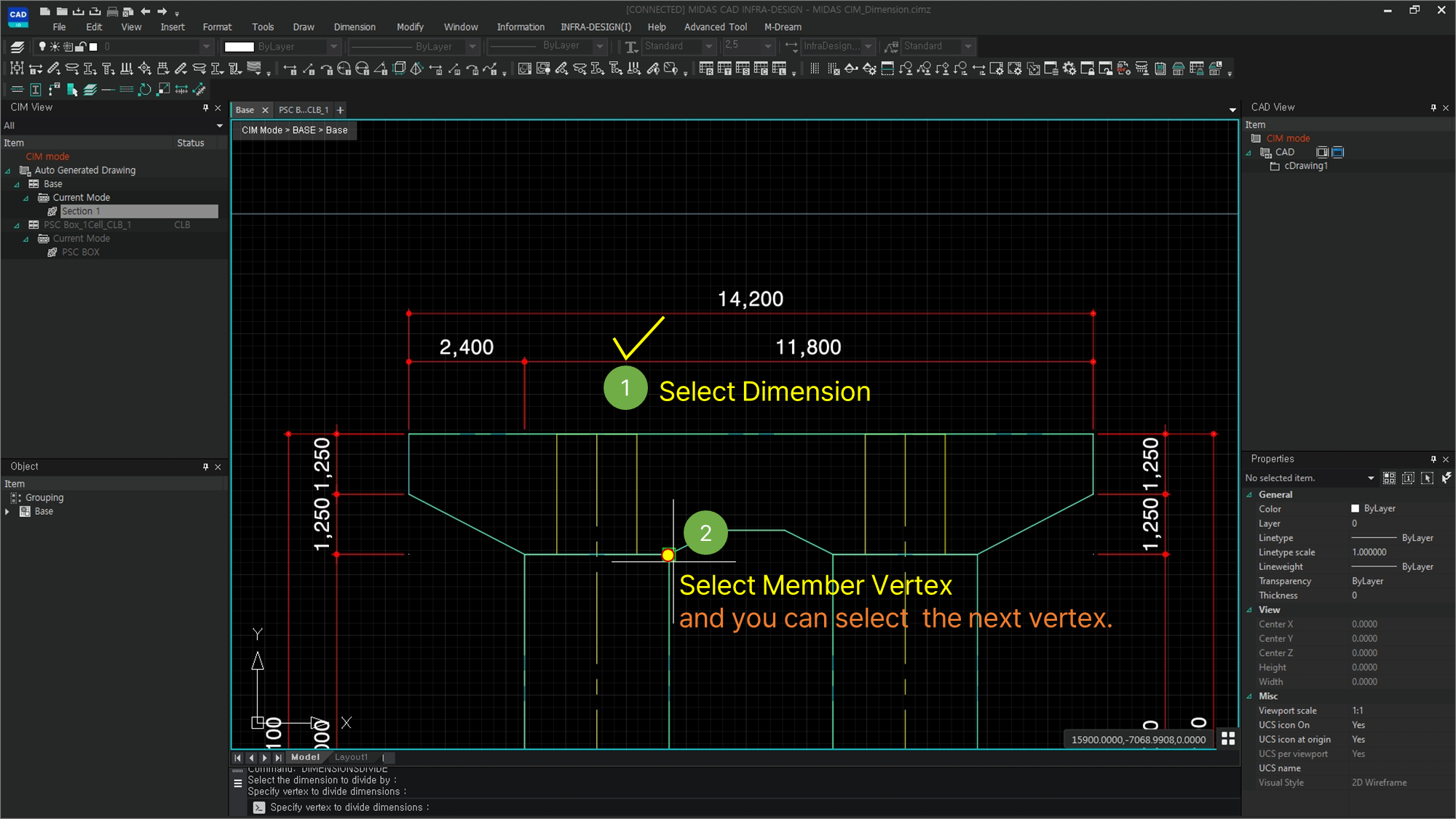Open the Layer manager icon

pos(17,47)
